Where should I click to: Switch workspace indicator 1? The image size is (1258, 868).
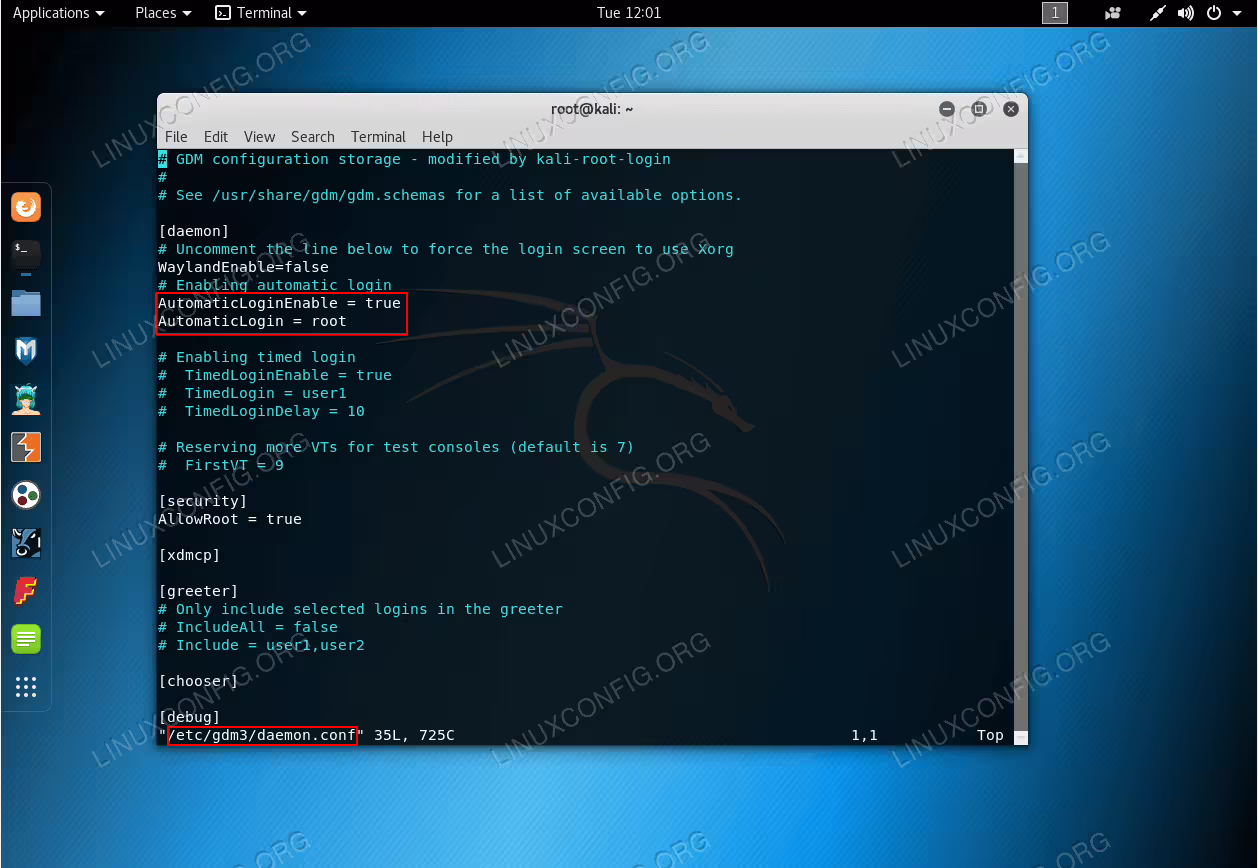pyautogui.click(x=1055, y=13)
